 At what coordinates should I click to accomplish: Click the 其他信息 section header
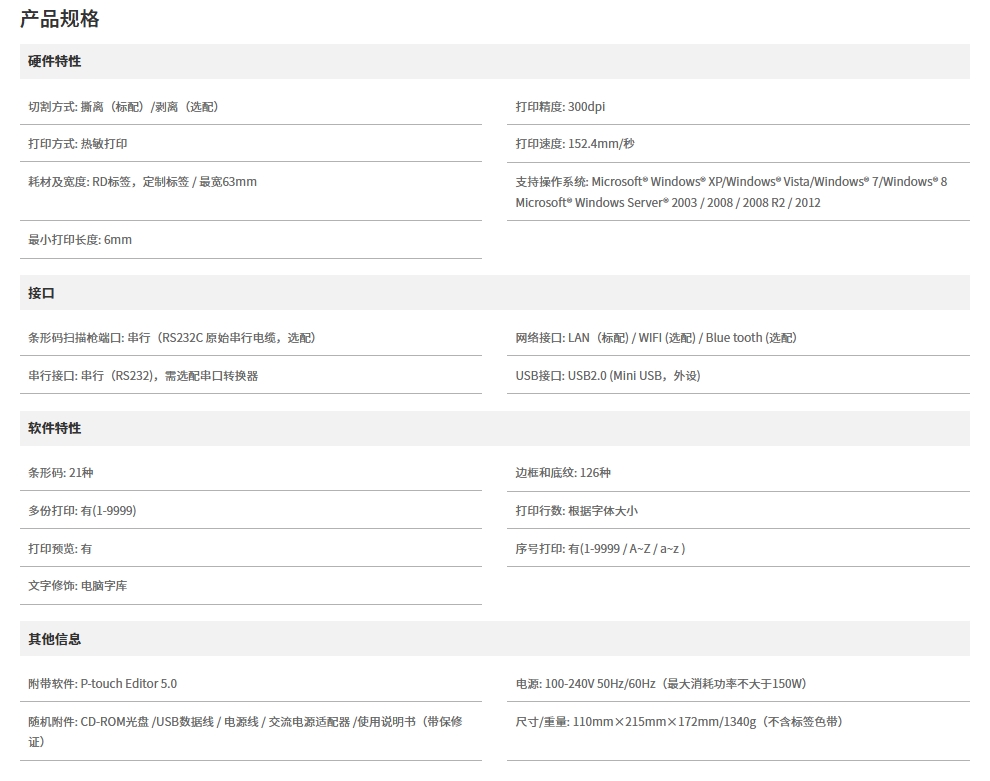[55, 639]
